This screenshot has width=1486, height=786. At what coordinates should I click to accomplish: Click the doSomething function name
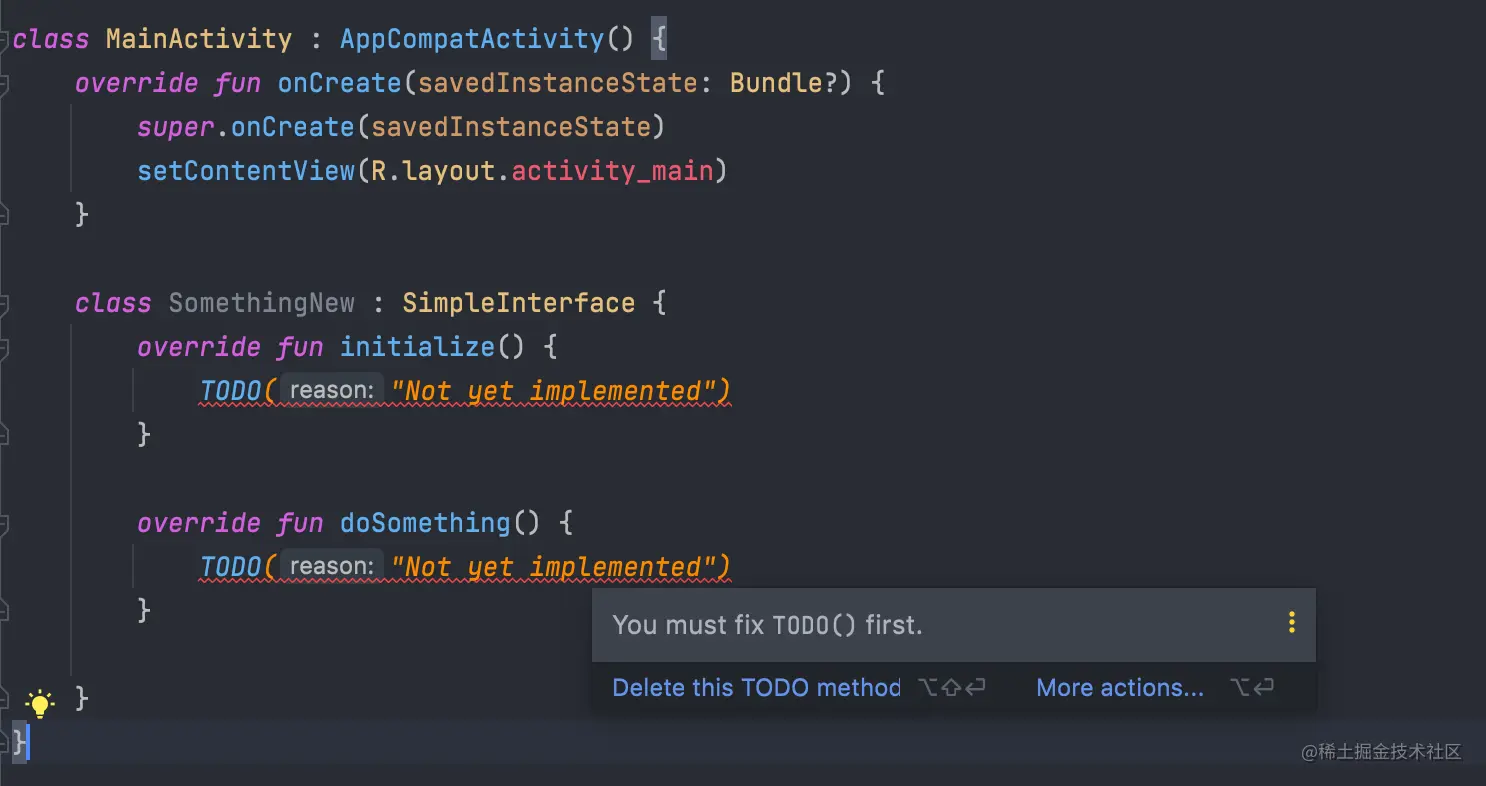click(425, 523)
